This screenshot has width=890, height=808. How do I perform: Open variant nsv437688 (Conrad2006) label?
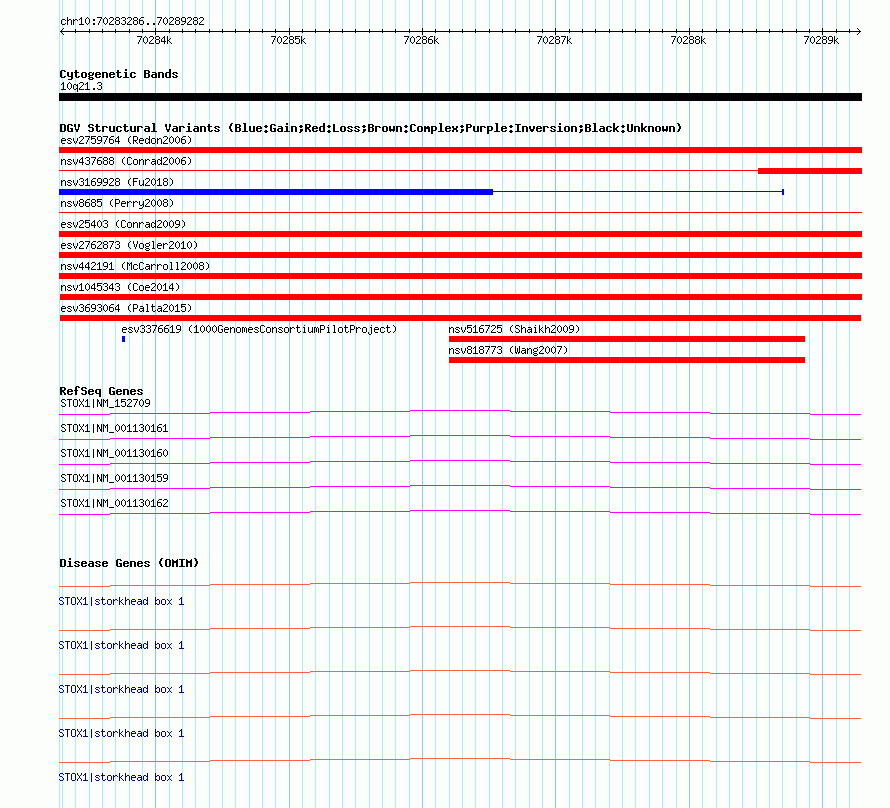pyautogui.click(x=126, y=161)
